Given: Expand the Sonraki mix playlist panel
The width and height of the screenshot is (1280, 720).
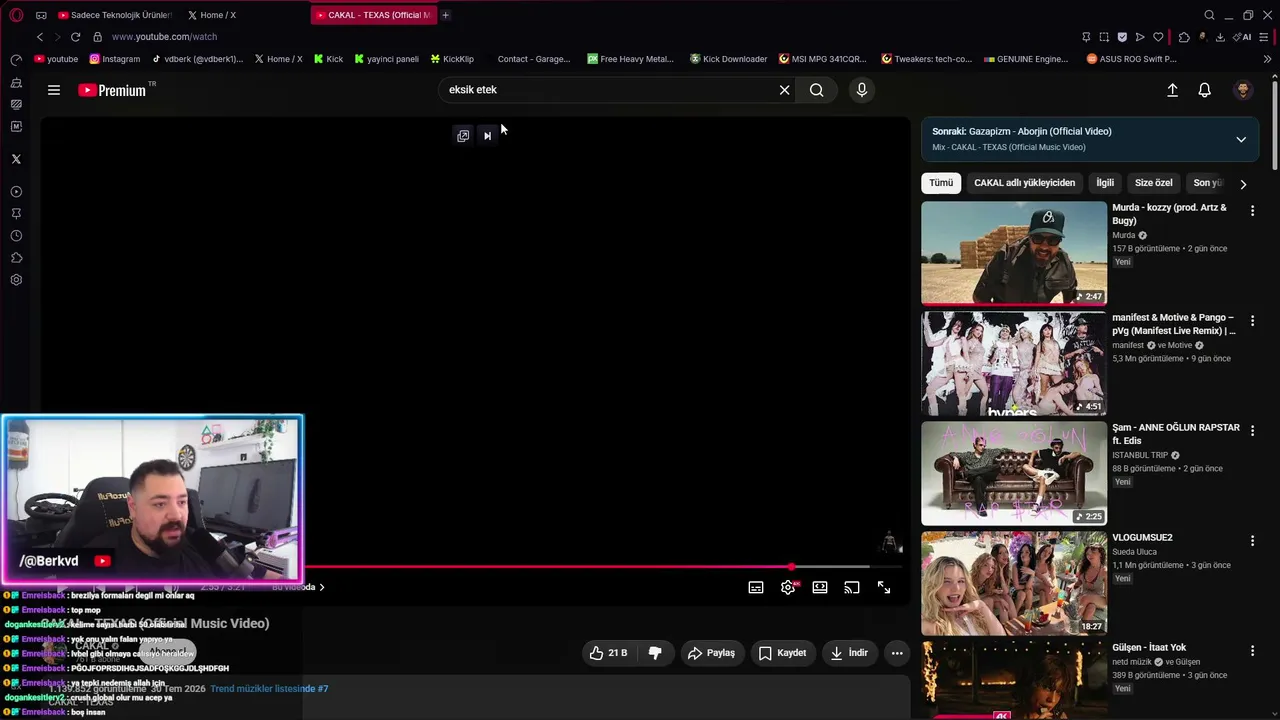Looking at the screenshot, I should (1241, 139).
